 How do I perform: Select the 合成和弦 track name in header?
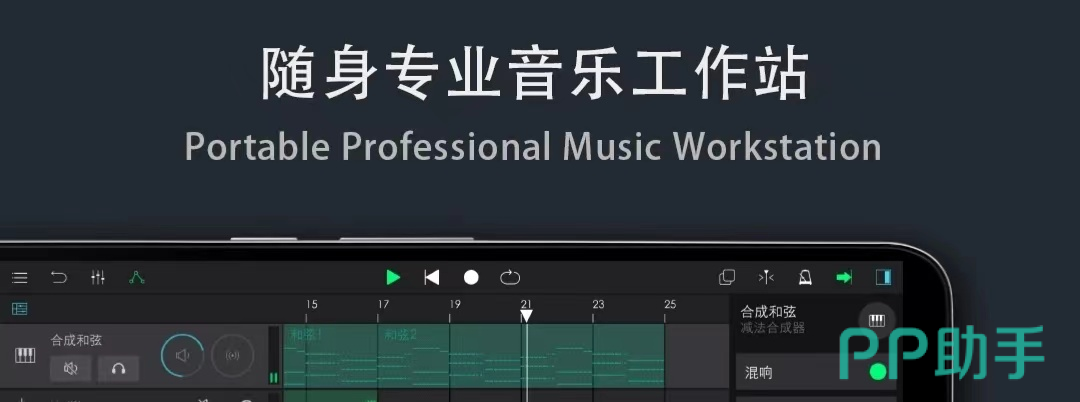coord(76,340)
